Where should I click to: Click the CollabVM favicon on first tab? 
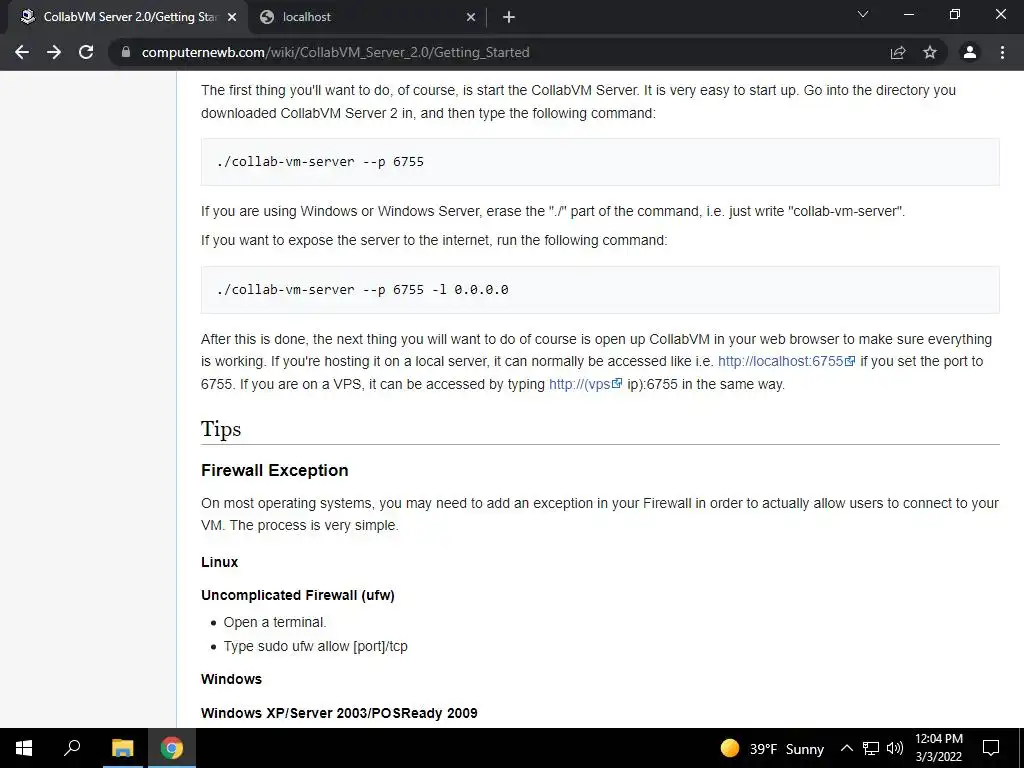coord(27,17)
